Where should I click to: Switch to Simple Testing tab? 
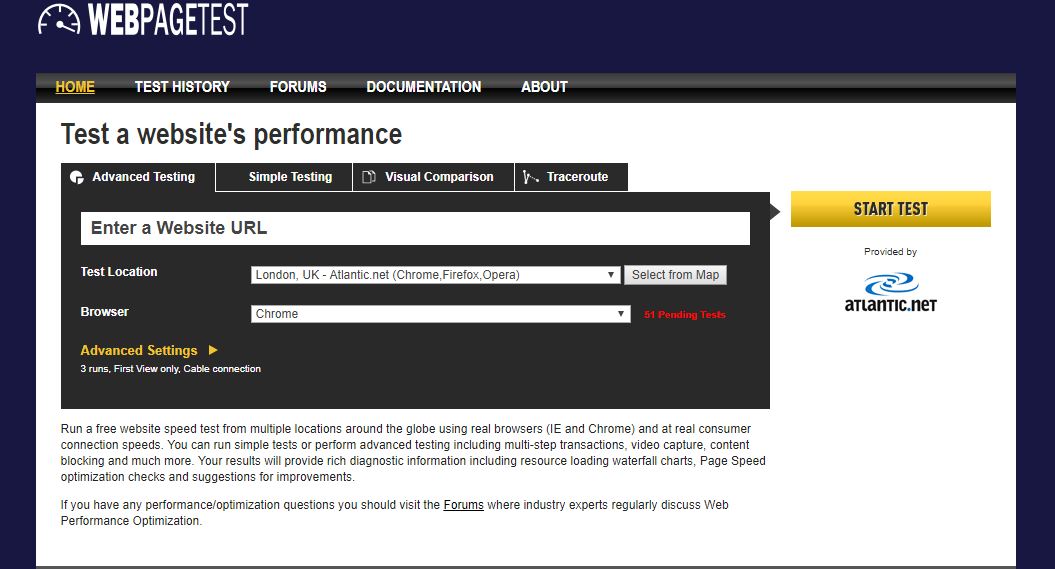point(284,177)
